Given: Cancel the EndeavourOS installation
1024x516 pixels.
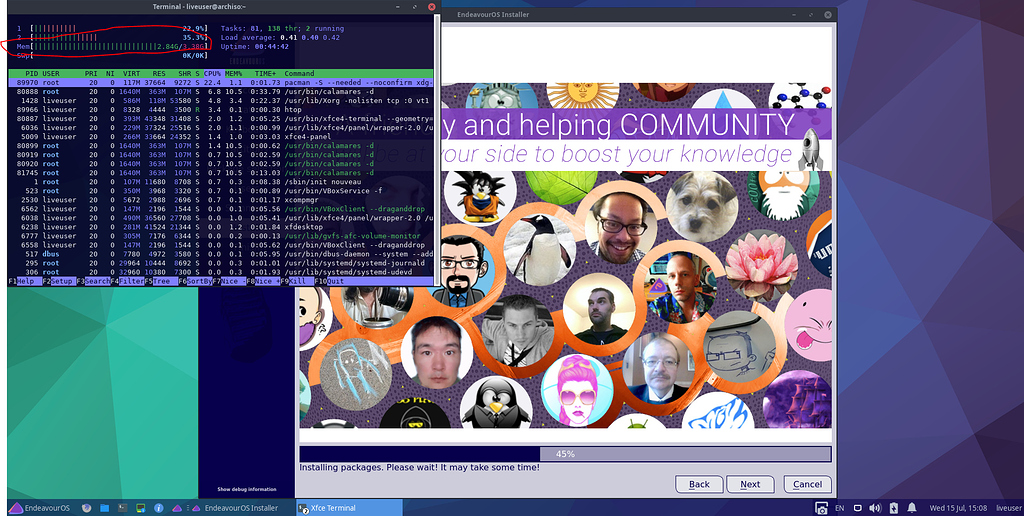Looking at the screenshot, I should [x=807, y=484].
